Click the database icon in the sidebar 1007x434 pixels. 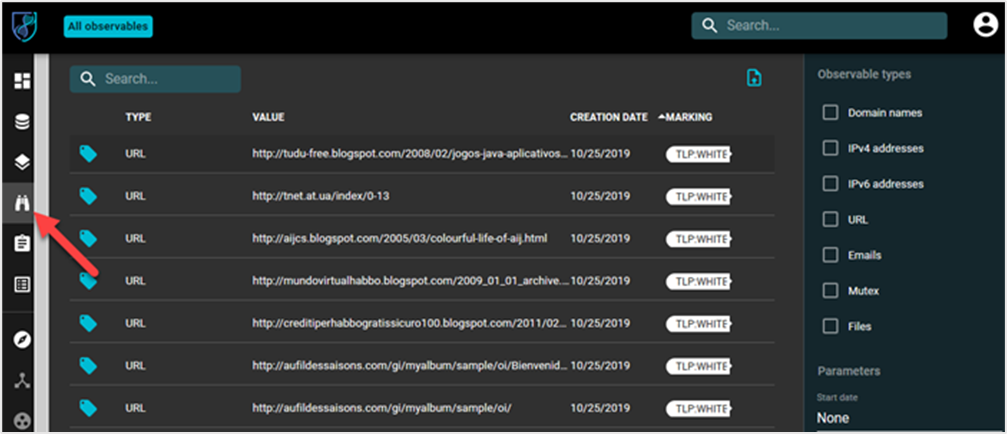coord(21,122)
